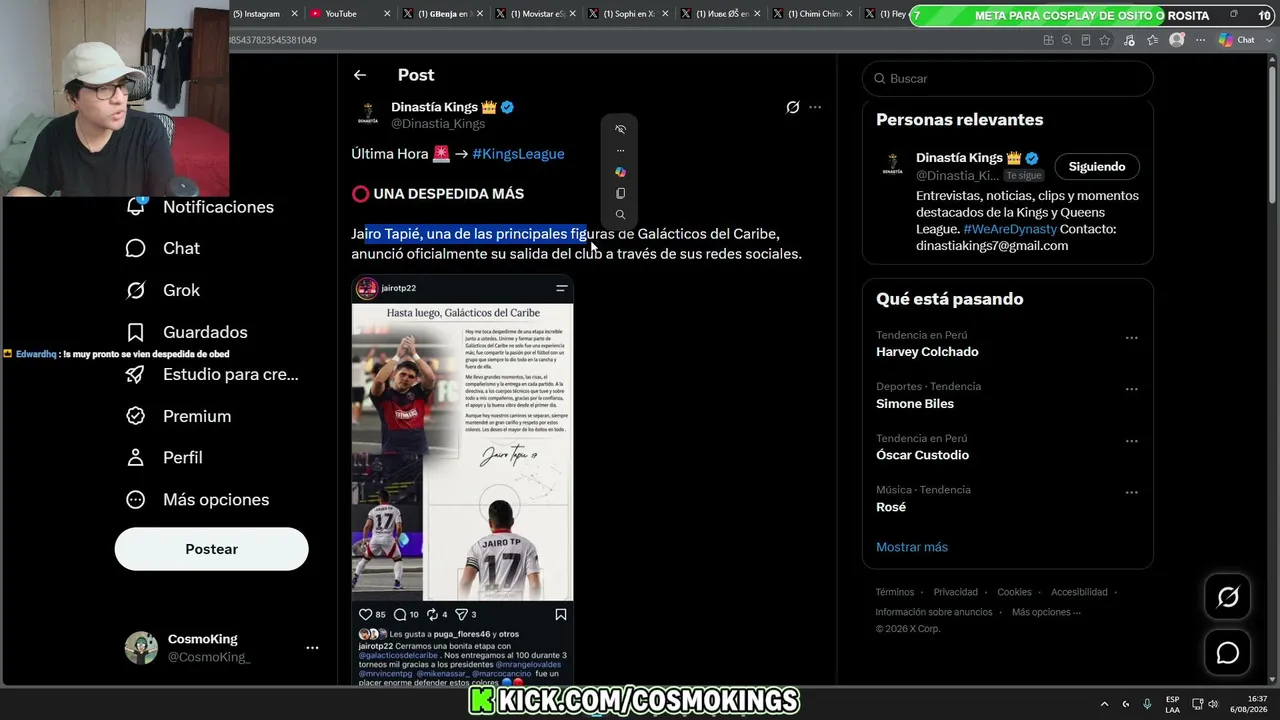The image size is (1280, 720).
Task: Open the Privacidad footer link
Action: [956, 592]
